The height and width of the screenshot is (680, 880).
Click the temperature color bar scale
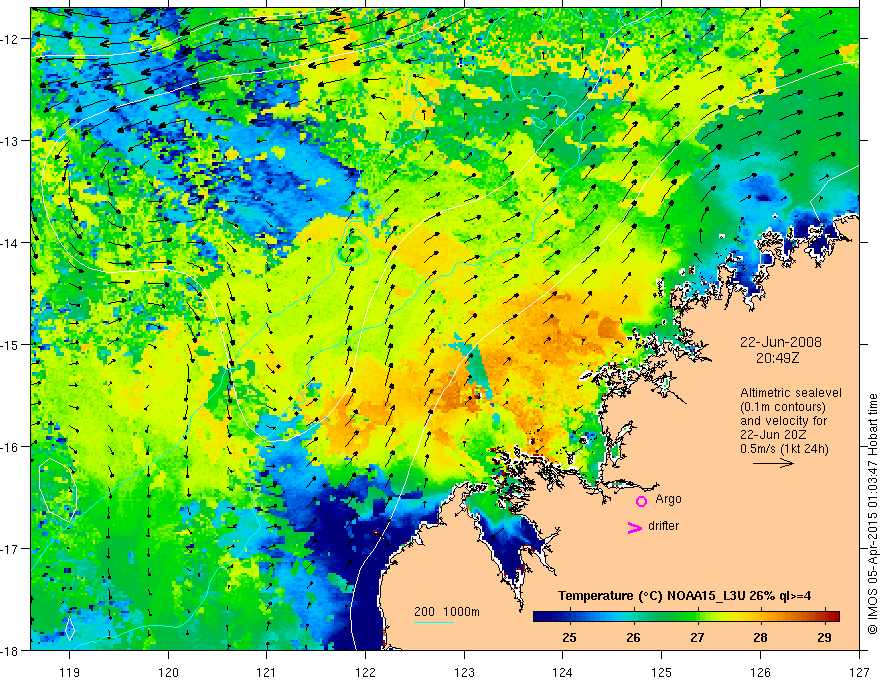(686, 617)
